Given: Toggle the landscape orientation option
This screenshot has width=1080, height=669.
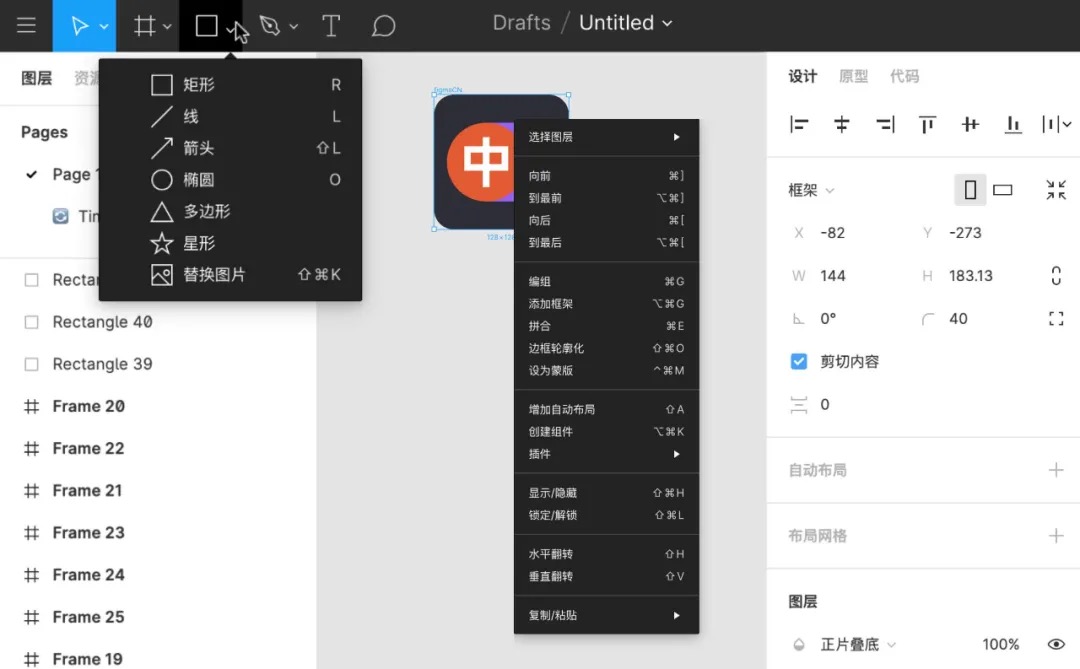Looking at the screenshot, I should [1003, 189].
